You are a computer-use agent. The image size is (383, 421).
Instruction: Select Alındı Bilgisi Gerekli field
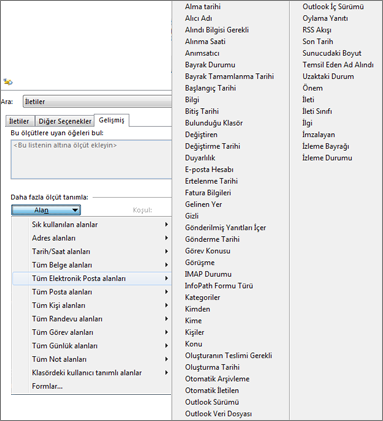click(217, 30)
